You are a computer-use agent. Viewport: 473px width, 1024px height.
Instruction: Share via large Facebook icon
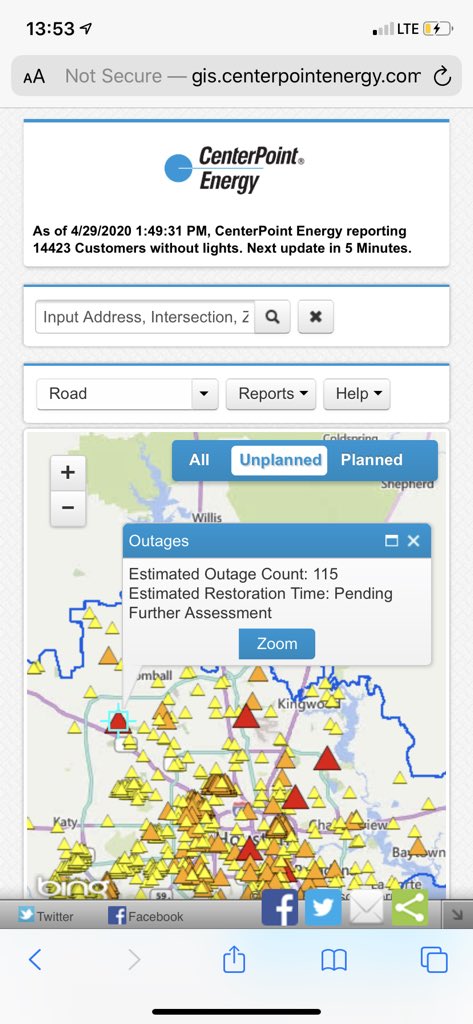[280, 907]
